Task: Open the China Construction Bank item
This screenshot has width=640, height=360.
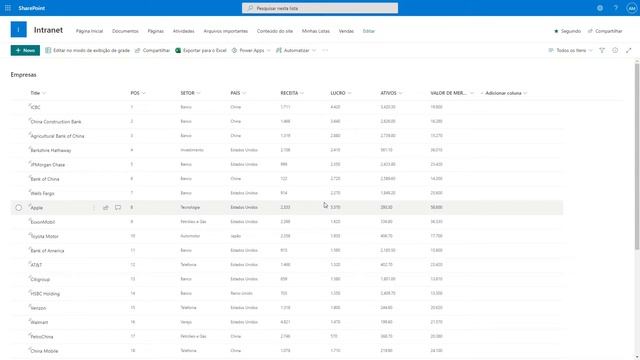Action: 56,122
